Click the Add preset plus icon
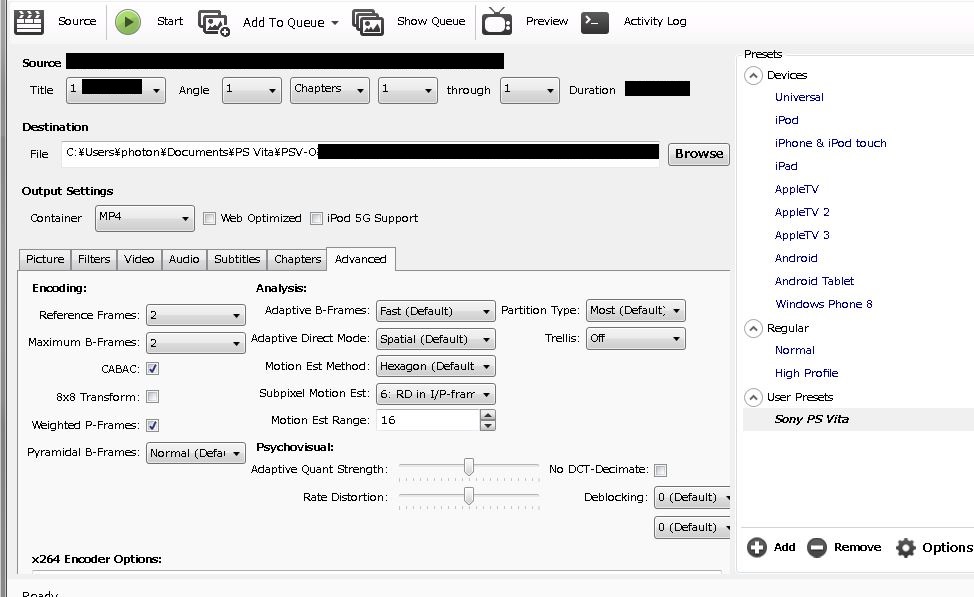The width and height of the screenshot is (974, 597). (x=757, y=547)
